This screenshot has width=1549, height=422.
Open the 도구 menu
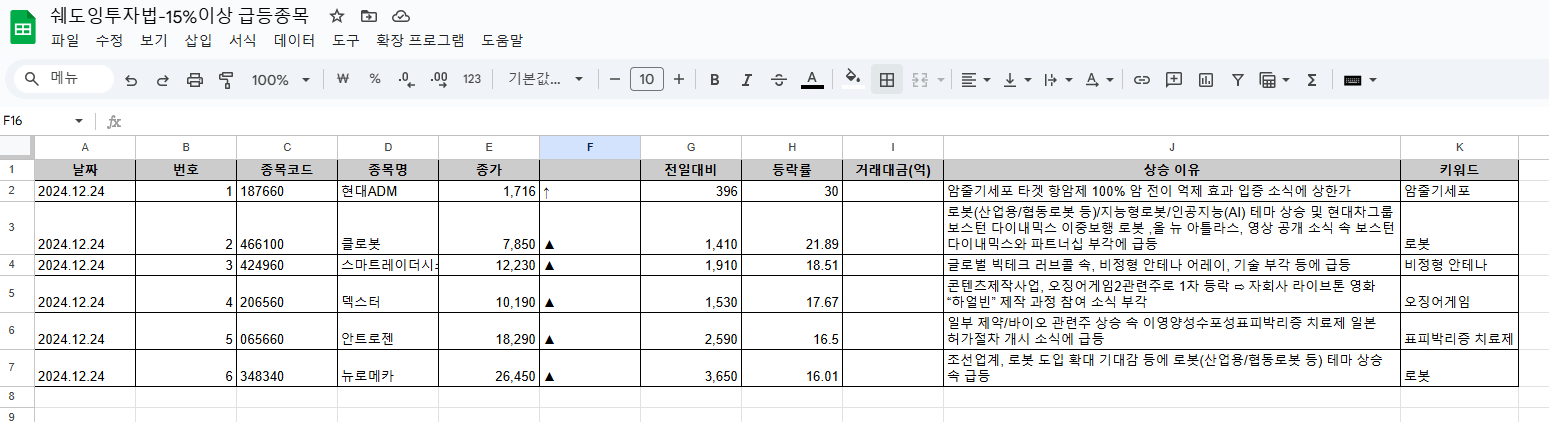pyautogui.click(x=346, y=41)
